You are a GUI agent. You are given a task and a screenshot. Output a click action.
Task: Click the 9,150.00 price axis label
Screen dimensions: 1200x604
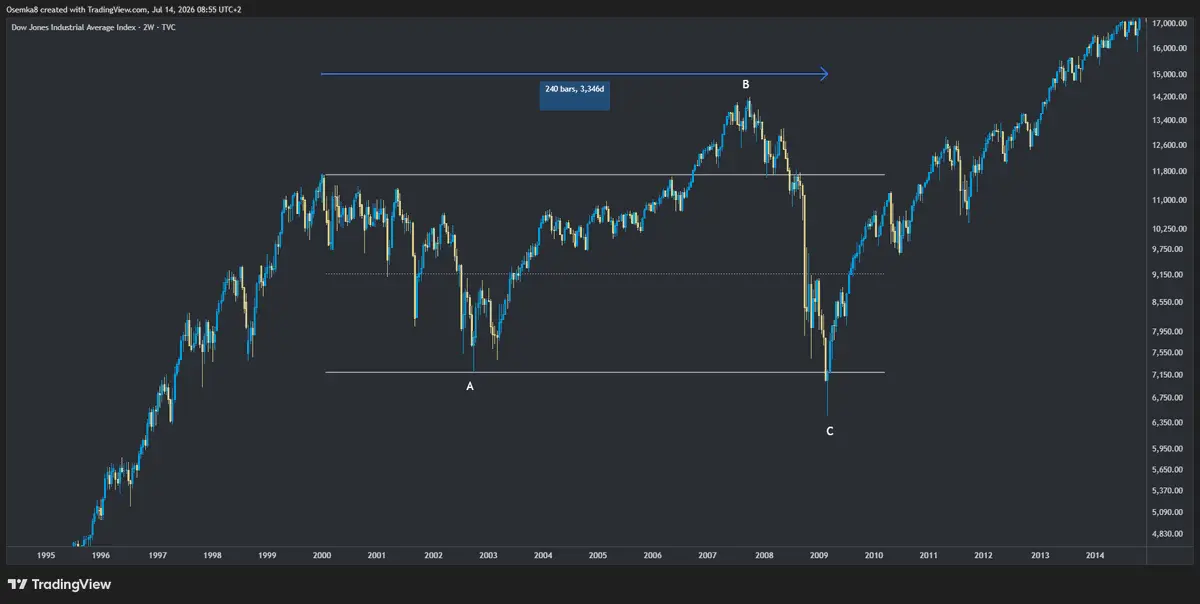coord(1168,275)
